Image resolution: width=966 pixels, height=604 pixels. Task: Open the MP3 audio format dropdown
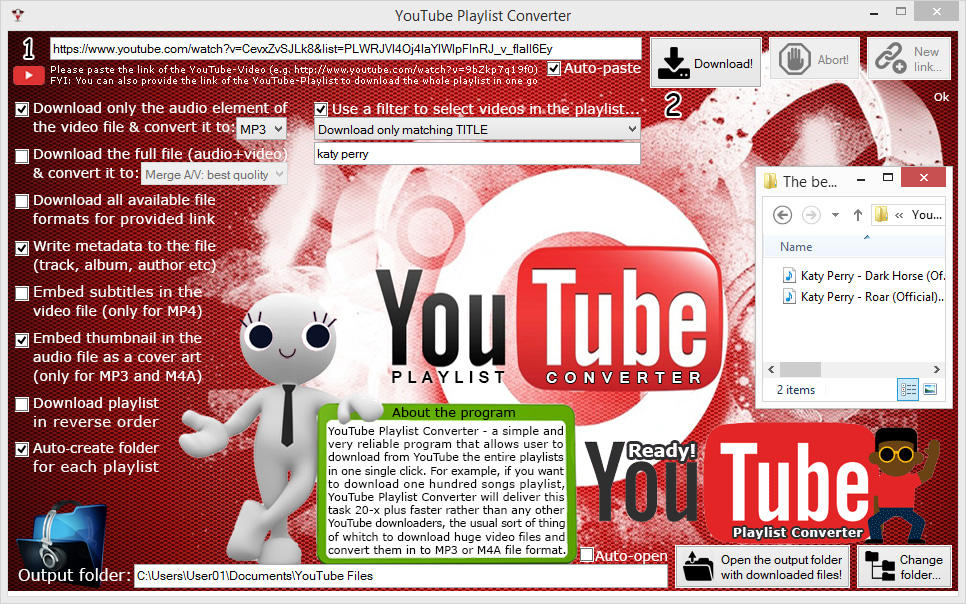coord(262,129)
